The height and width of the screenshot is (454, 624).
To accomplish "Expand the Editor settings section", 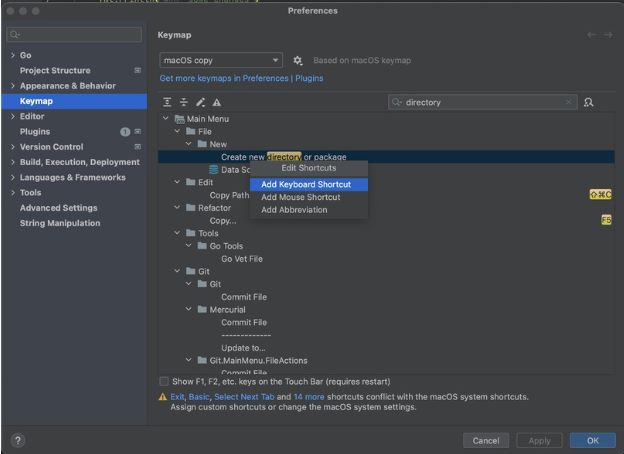I will point(12,116).
